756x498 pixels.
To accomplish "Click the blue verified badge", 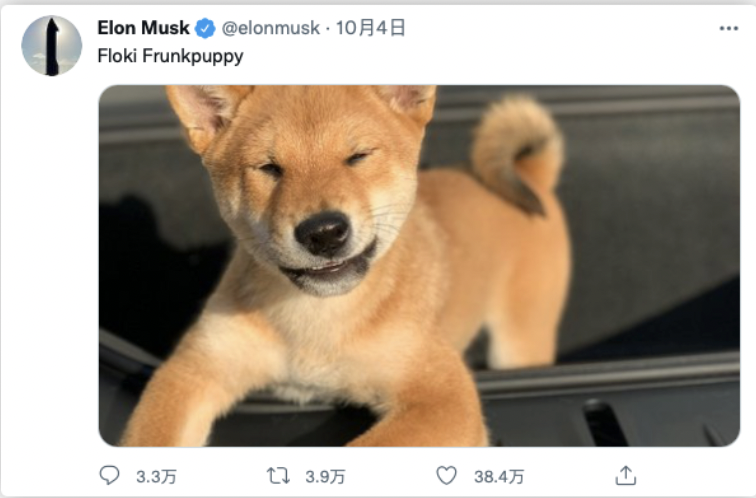I will pos(205,28).
